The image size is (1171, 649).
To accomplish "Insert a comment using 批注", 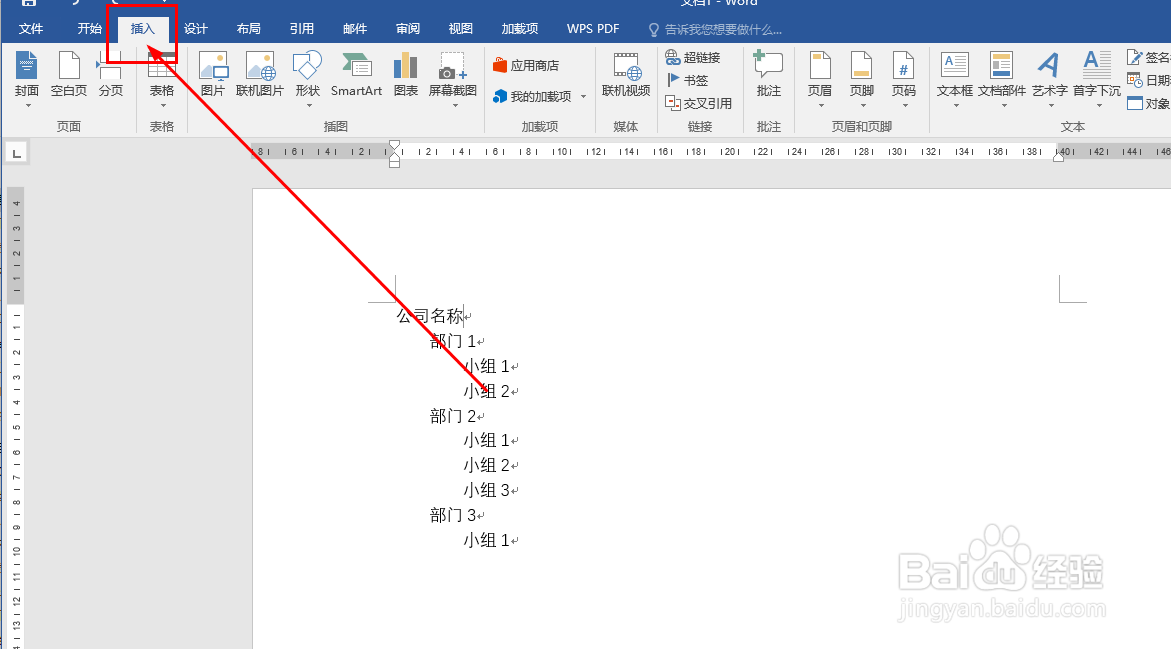I will tap(768, 78).
